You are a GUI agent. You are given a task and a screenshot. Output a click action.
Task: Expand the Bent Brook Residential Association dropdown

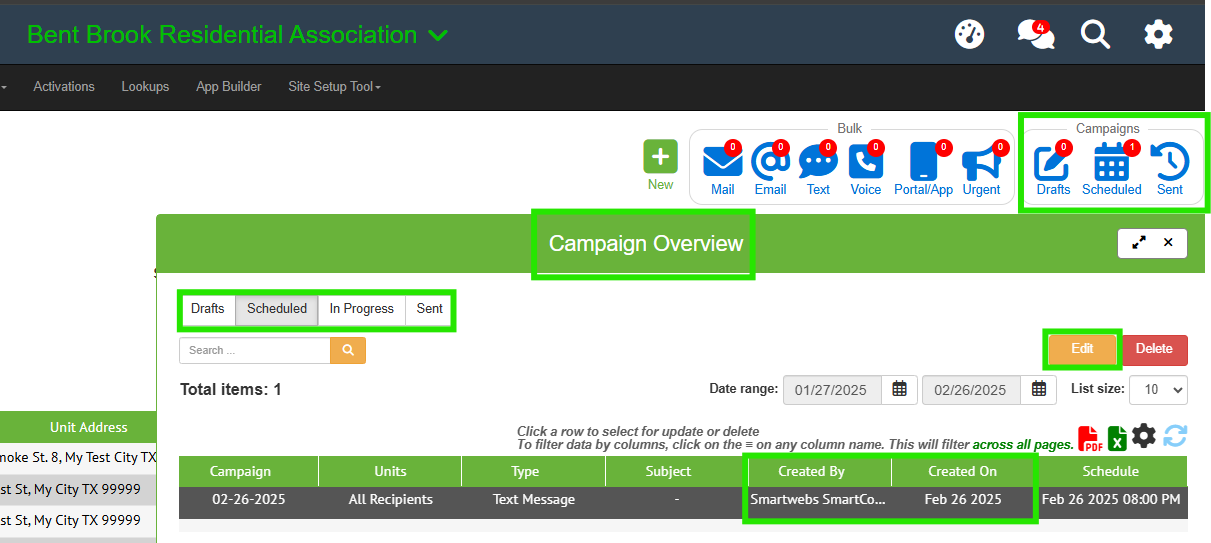click(437, 36)
